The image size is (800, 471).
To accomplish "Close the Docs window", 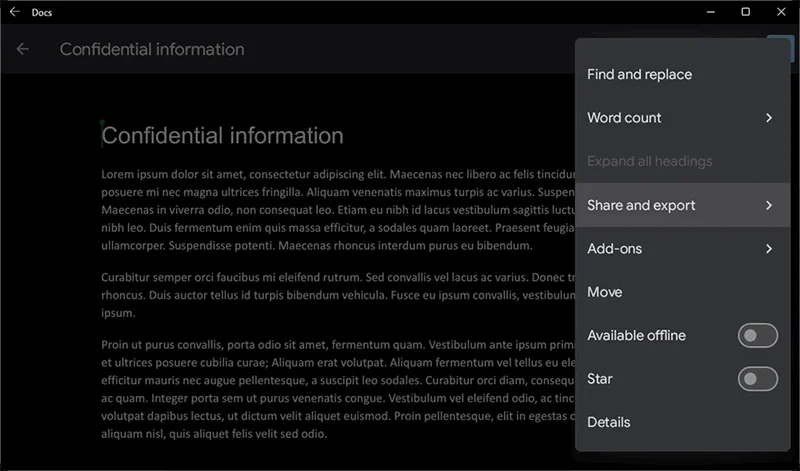I will [781, 12].
